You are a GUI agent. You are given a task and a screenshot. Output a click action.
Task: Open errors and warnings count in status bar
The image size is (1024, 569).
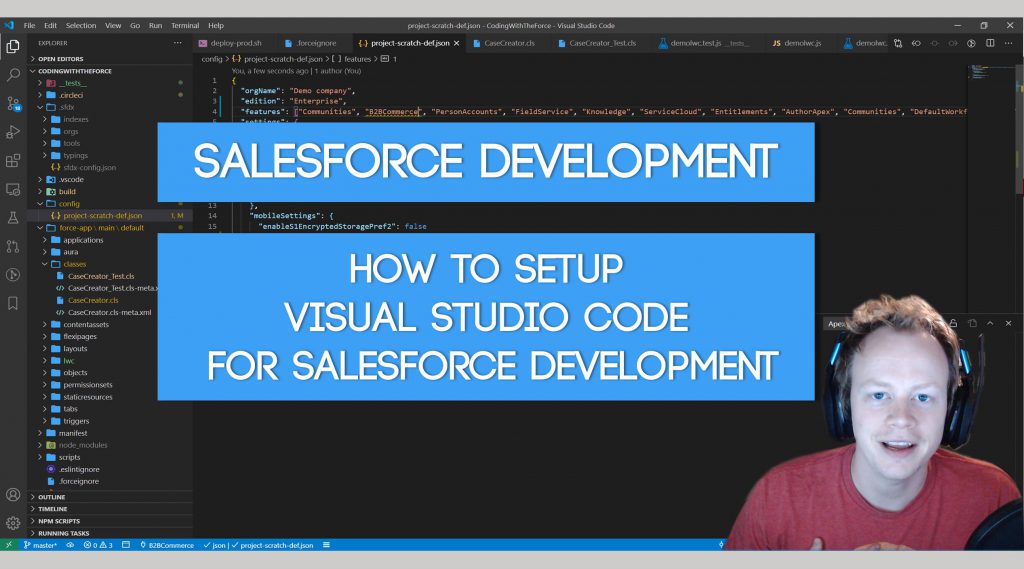(98, 545)
